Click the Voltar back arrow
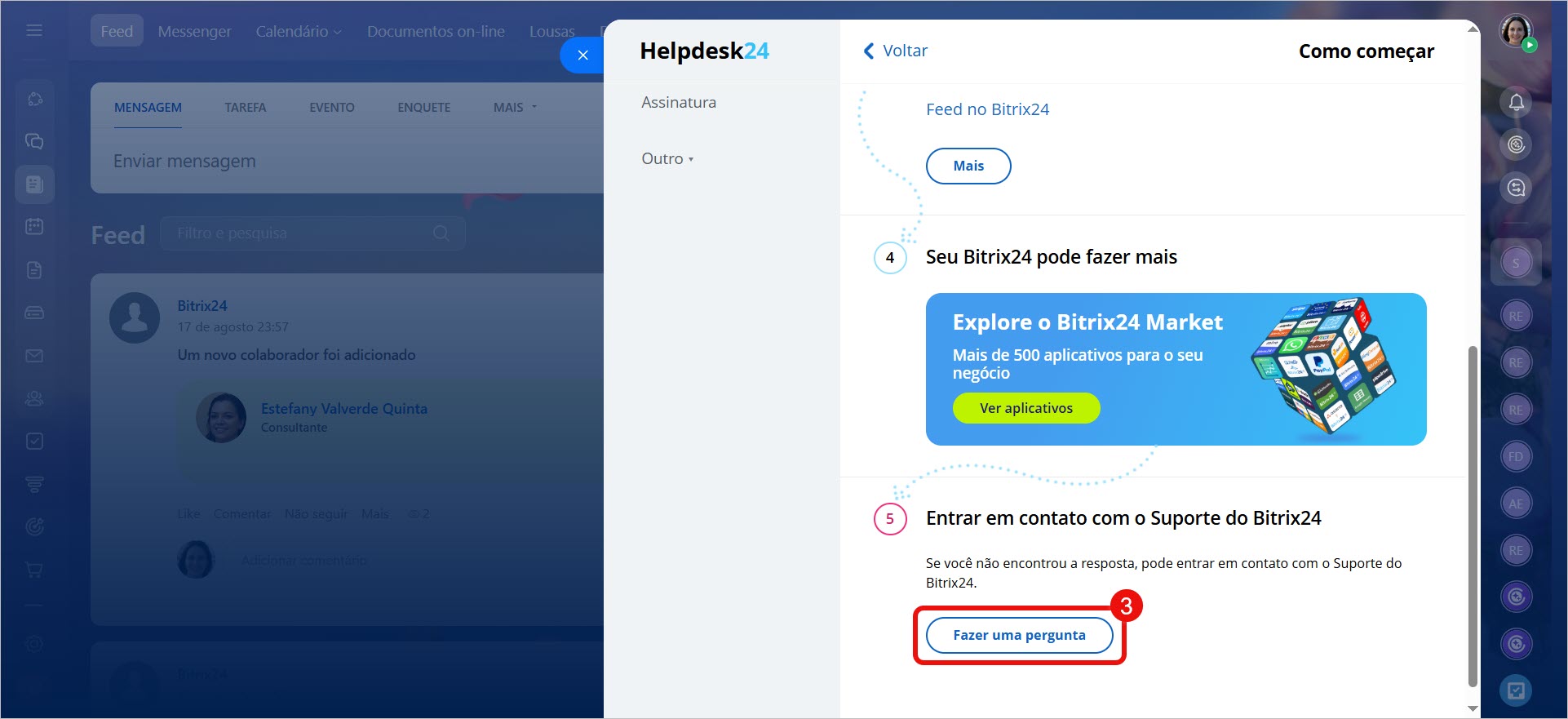 (869, 51)
